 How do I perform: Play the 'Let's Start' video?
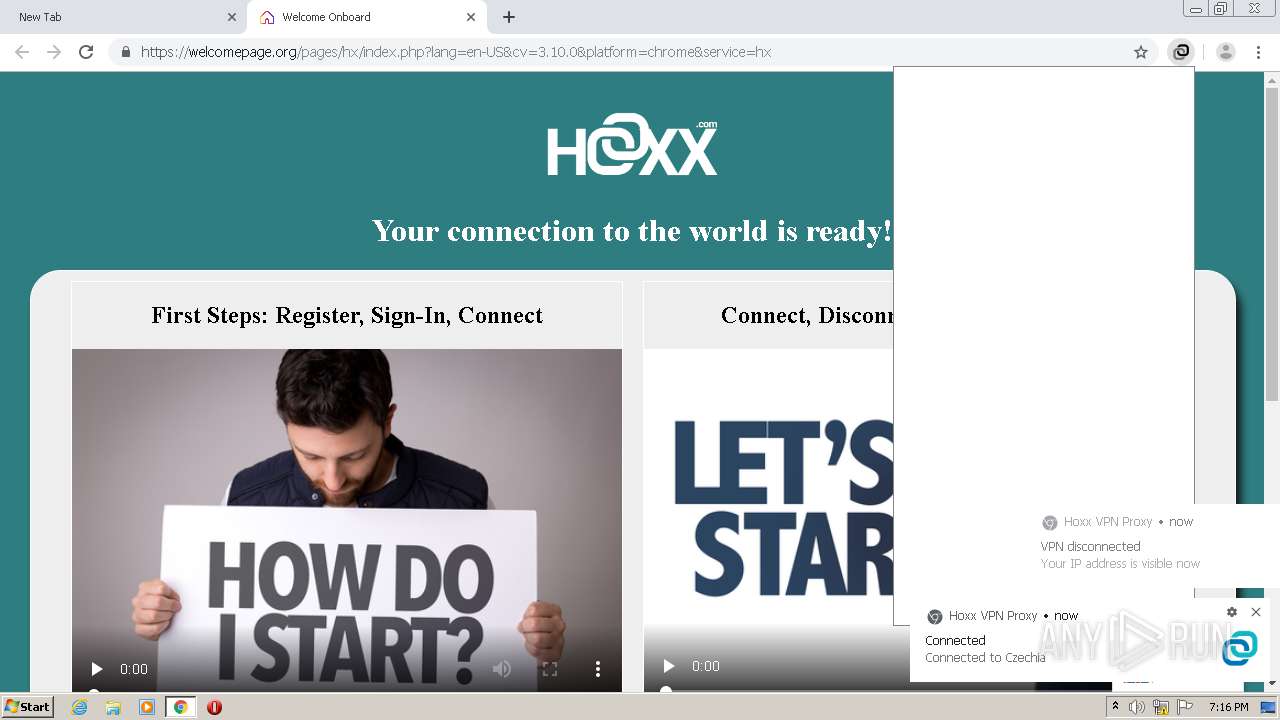(x=669, y=666)
